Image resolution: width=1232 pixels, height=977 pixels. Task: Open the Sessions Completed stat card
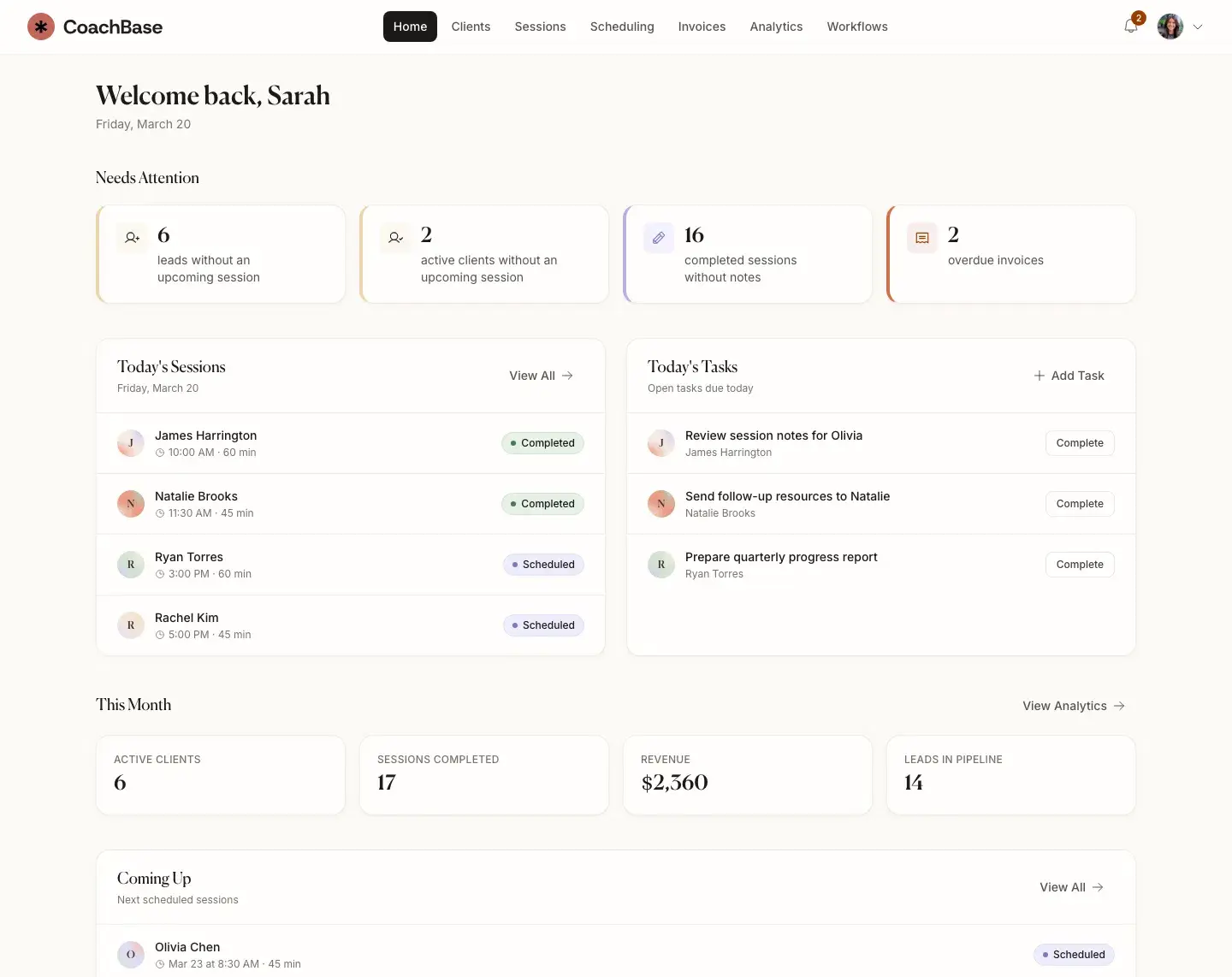click(x=484, y=775)
